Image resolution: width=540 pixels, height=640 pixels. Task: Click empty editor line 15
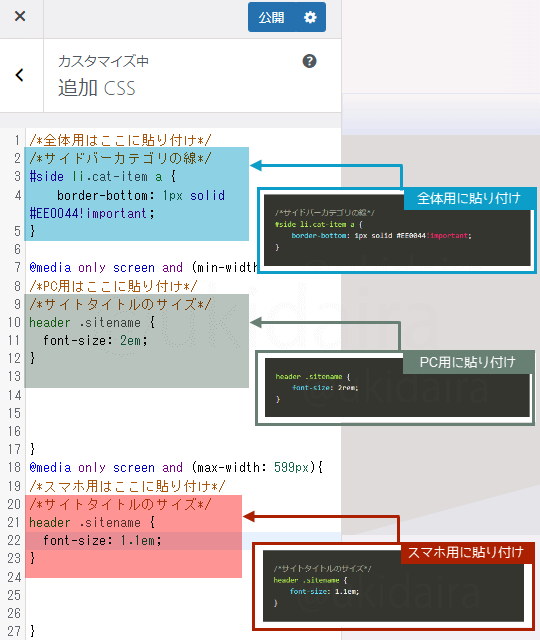click(x=183, y=413)
